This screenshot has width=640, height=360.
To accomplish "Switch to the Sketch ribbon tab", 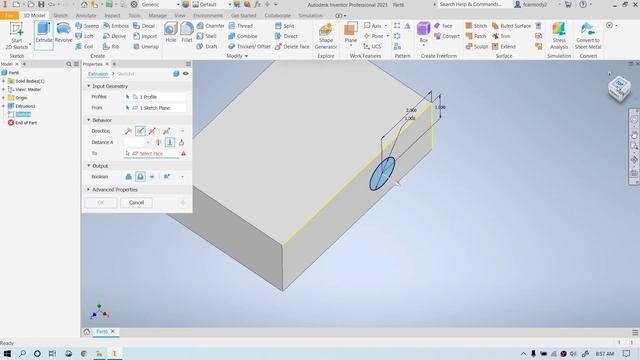I will pyautogui.click(x=60, y=16).
